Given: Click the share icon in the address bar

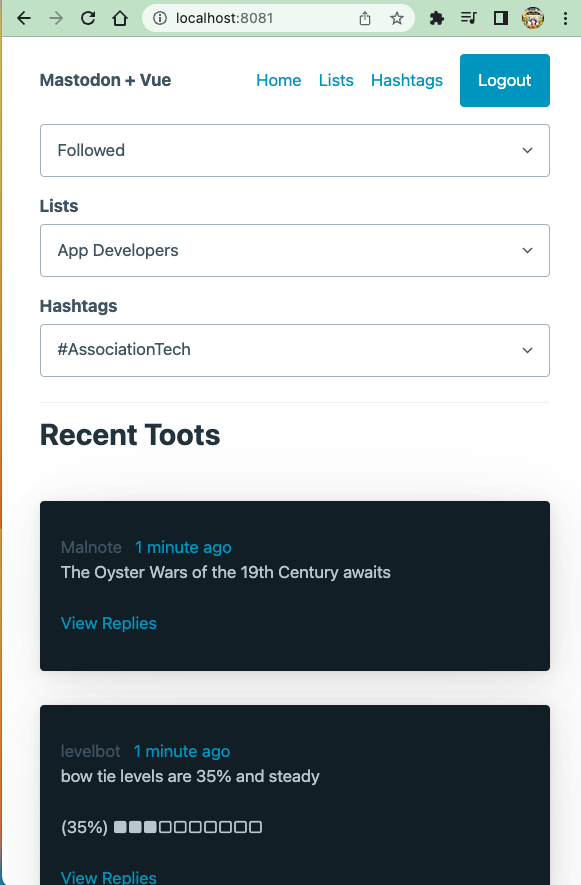Looking at the screenshot, I should (364, 17).
